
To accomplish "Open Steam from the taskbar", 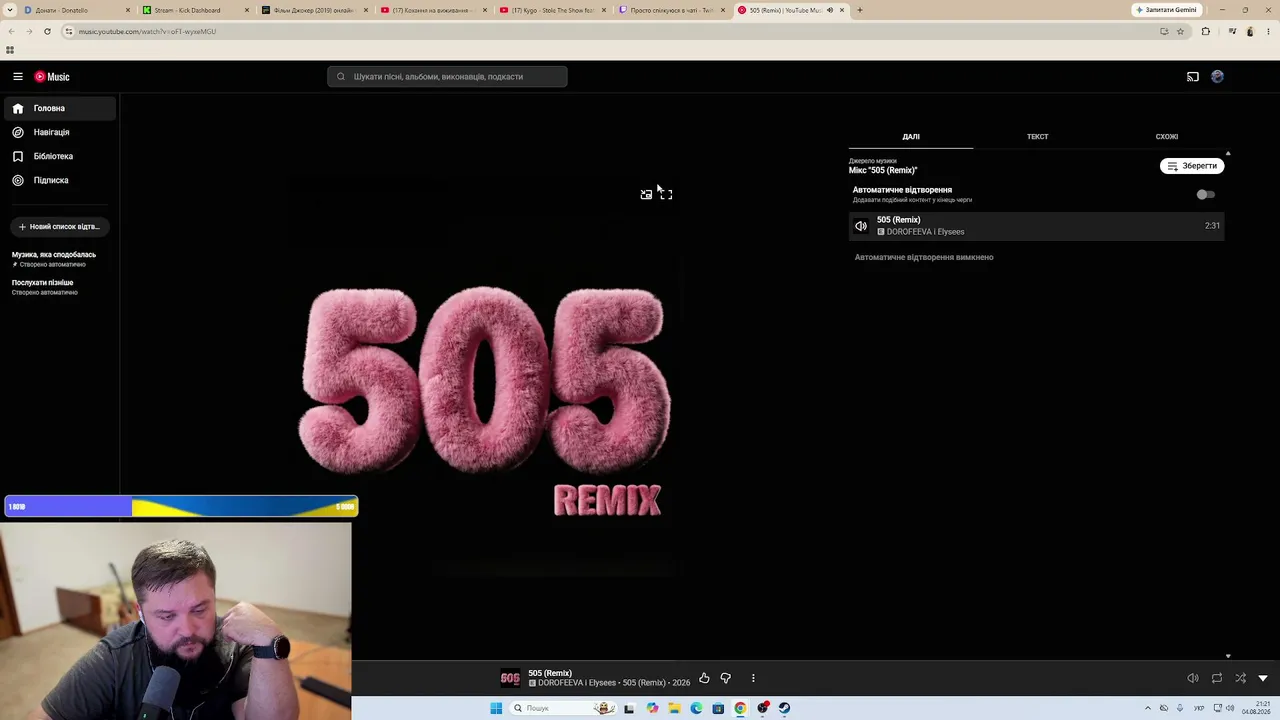I will (x=784, y=708).
